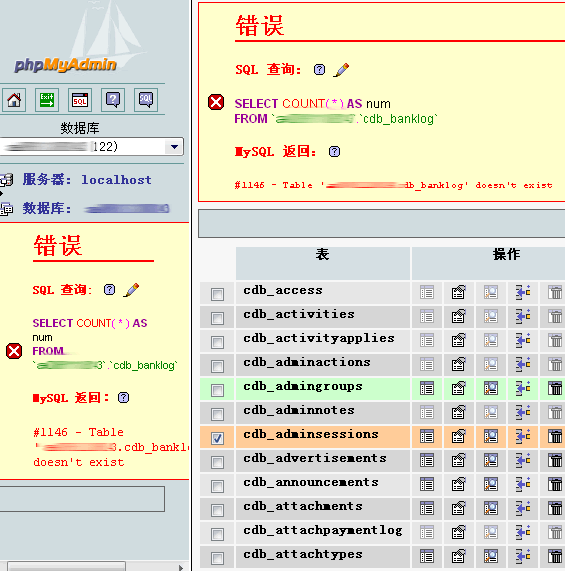Empty cdb_admingroups table trash icon

pos(555,388)
